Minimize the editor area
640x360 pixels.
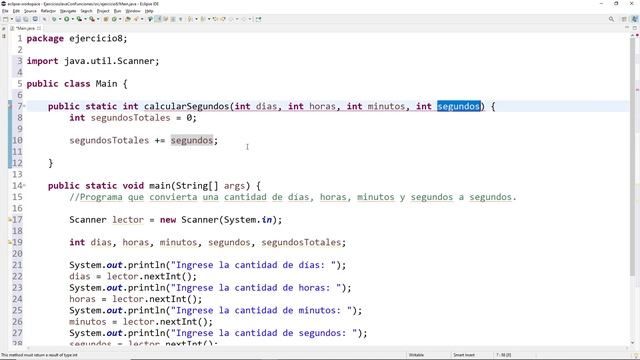pyautogui.click(x=627, y=28)
